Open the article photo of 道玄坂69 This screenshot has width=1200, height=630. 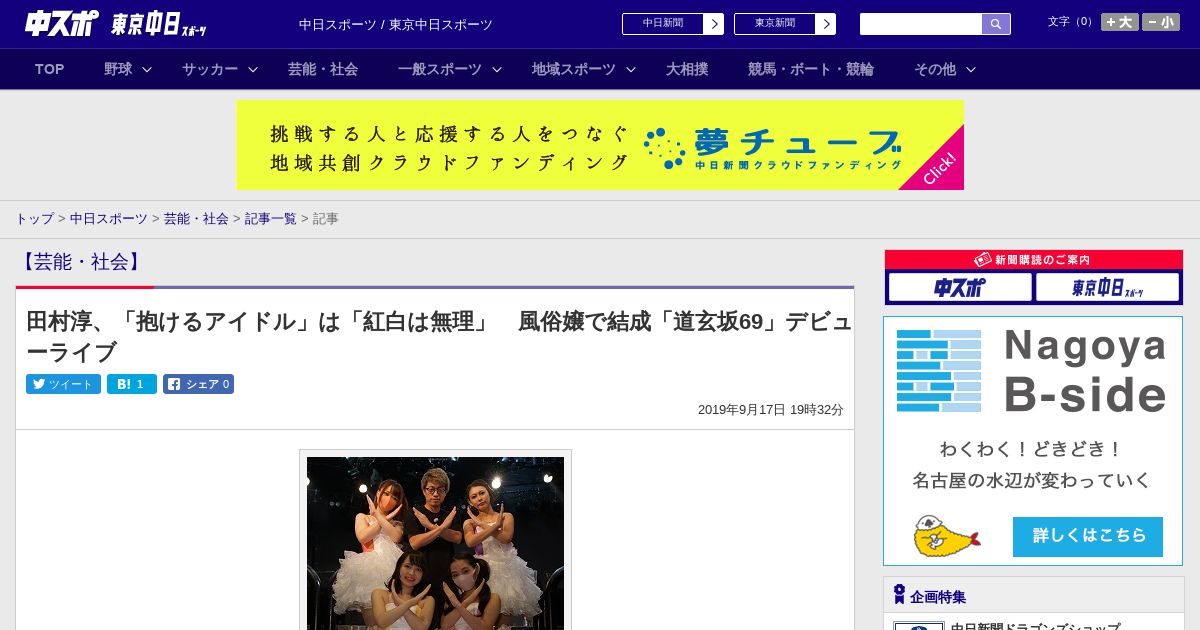[x=435, y=543]
